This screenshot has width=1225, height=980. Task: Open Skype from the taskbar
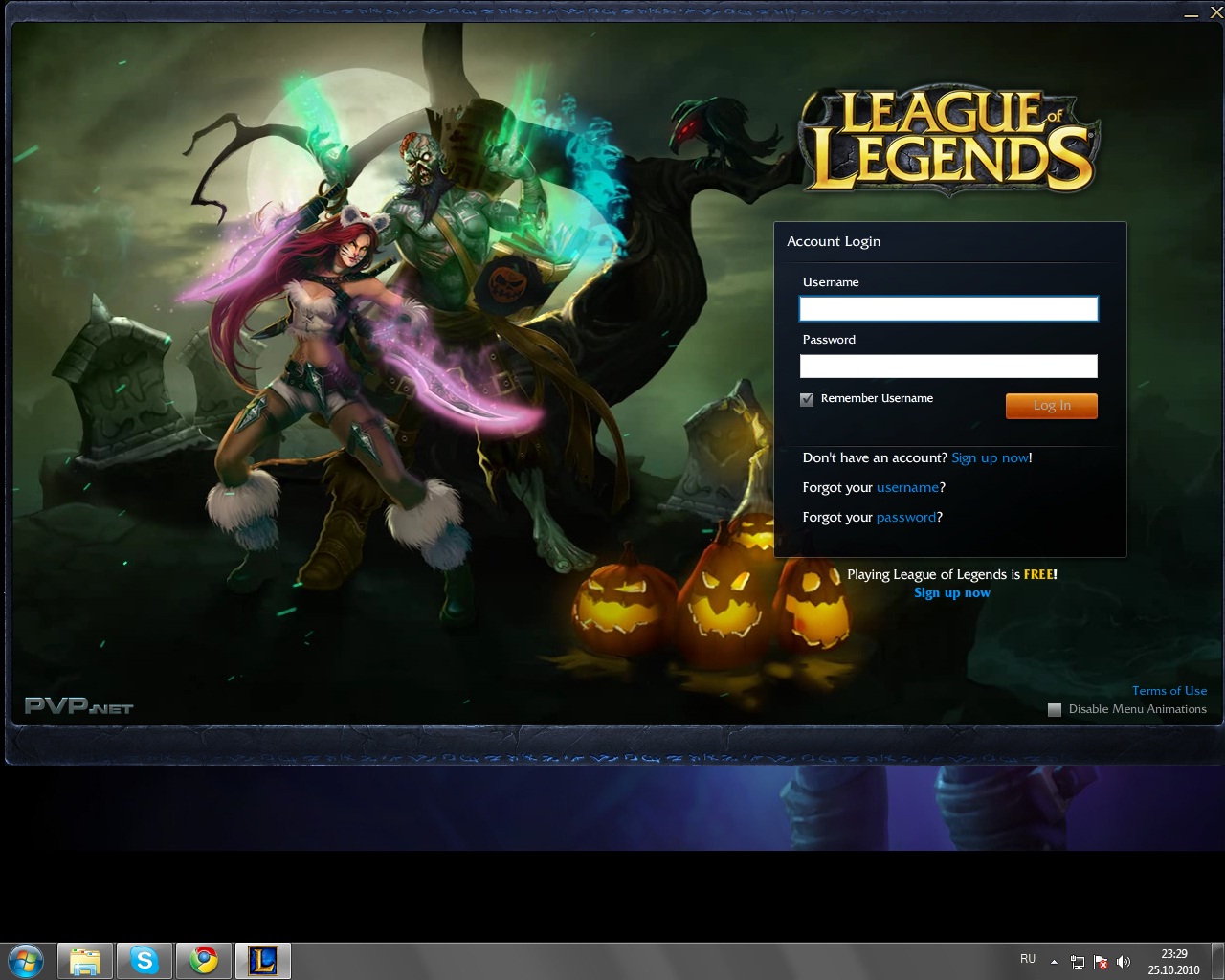[x=145, y=960]
